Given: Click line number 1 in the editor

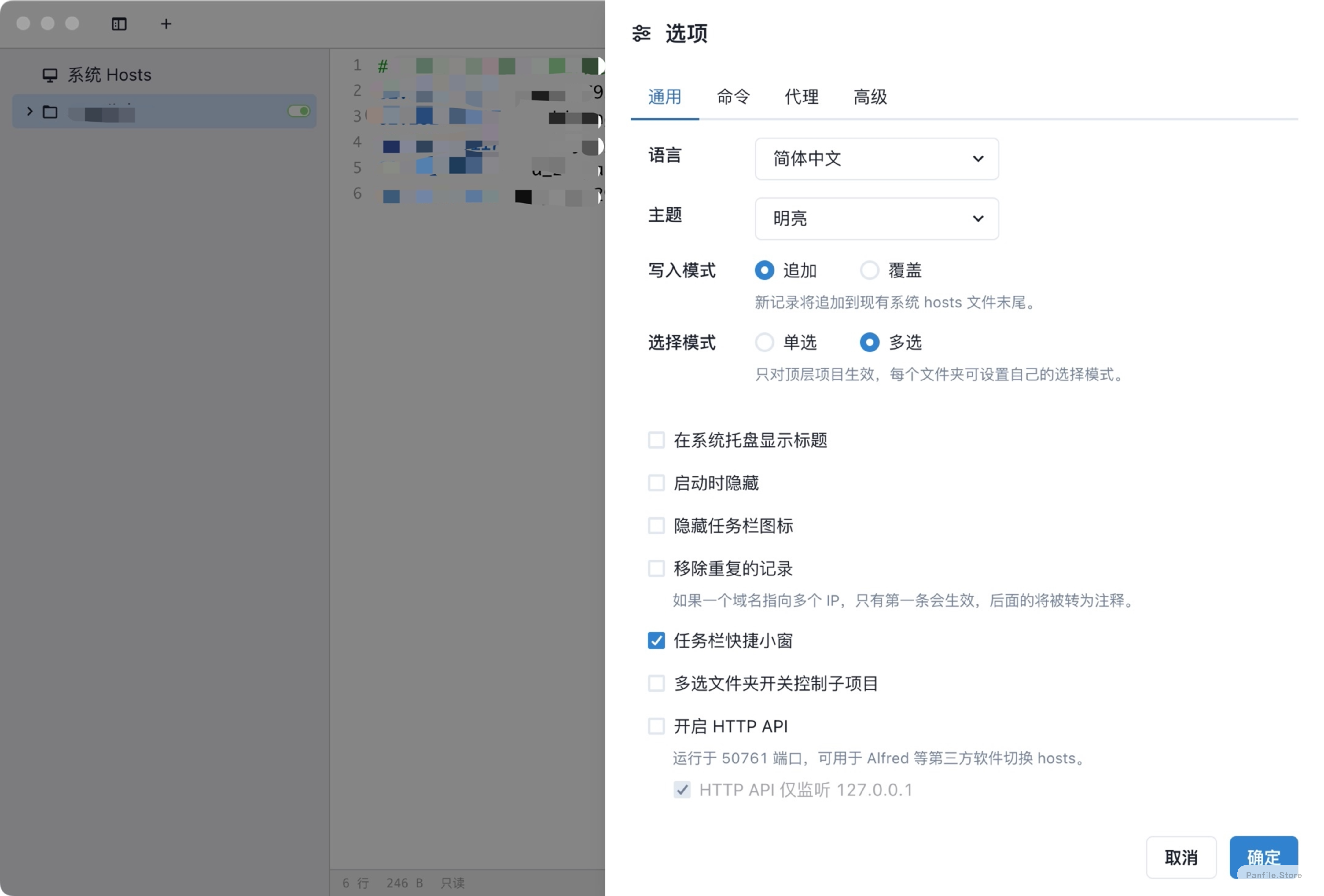Looking at the screenshot, I should (x=357, y=65).
